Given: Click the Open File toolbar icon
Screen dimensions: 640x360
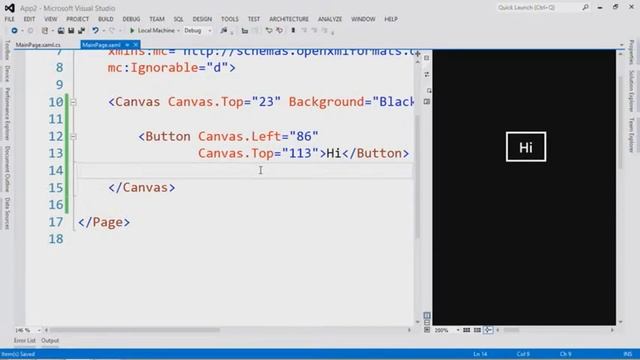Looking at the screenshot, I should coord(61,31).
